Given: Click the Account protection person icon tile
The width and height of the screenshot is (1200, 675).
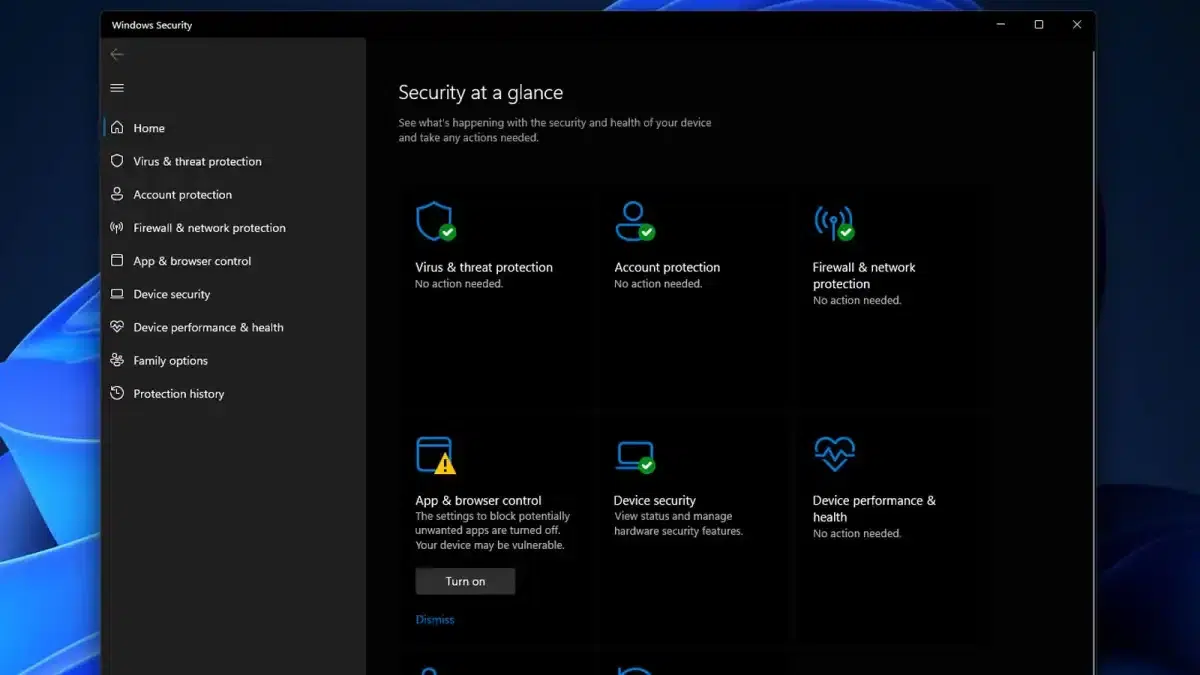Looking at the screenshot, I should (634, 221).
